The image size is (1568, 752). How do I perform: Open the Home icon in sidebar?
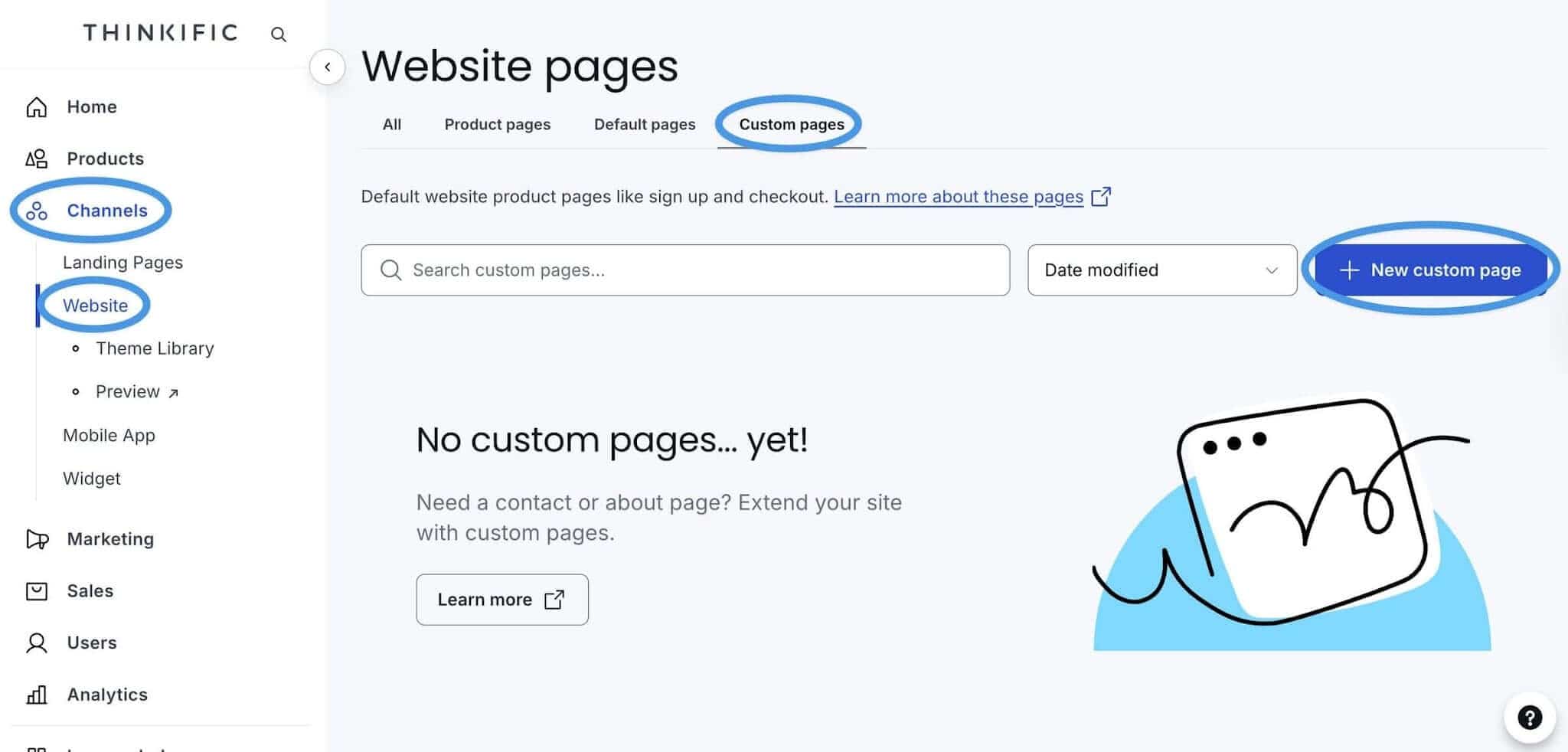point(37,107)
